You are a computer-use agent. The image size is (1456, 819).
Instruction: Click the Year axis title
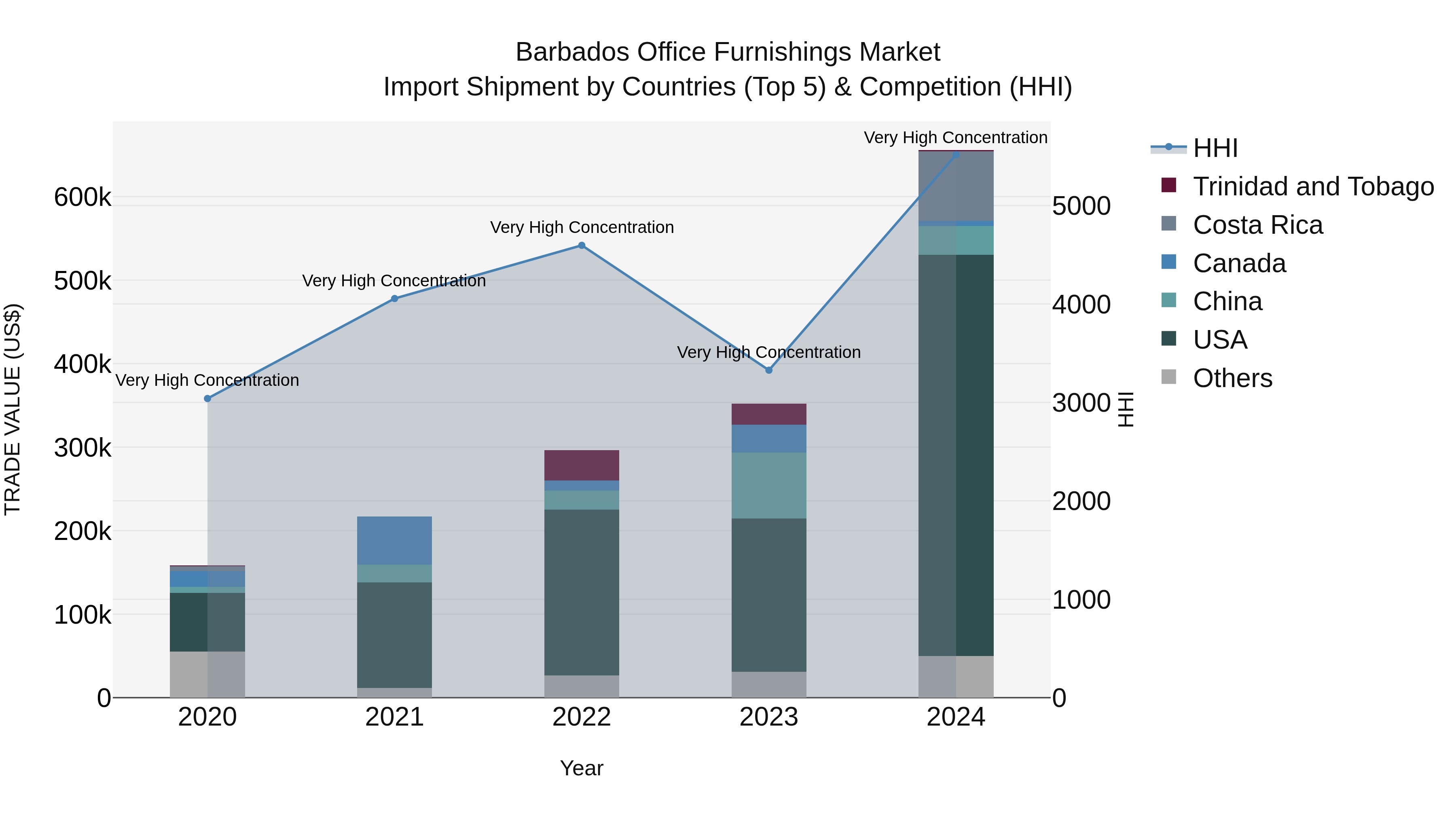pyautogui.click(x=582, y=768)
